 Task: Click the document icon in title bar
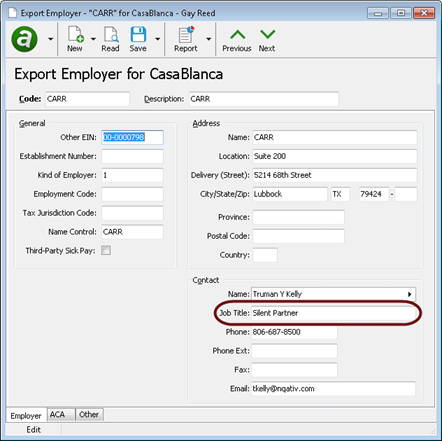(13, 13)
